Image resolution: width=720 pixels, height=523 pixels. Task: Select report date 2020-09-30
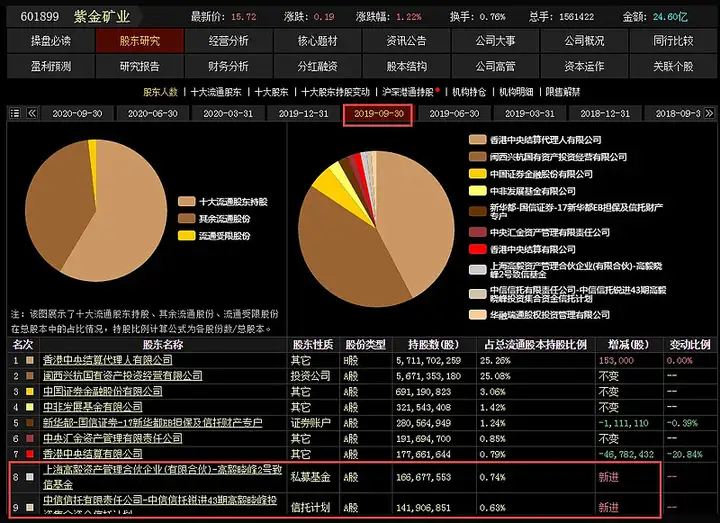click(77, 113)
